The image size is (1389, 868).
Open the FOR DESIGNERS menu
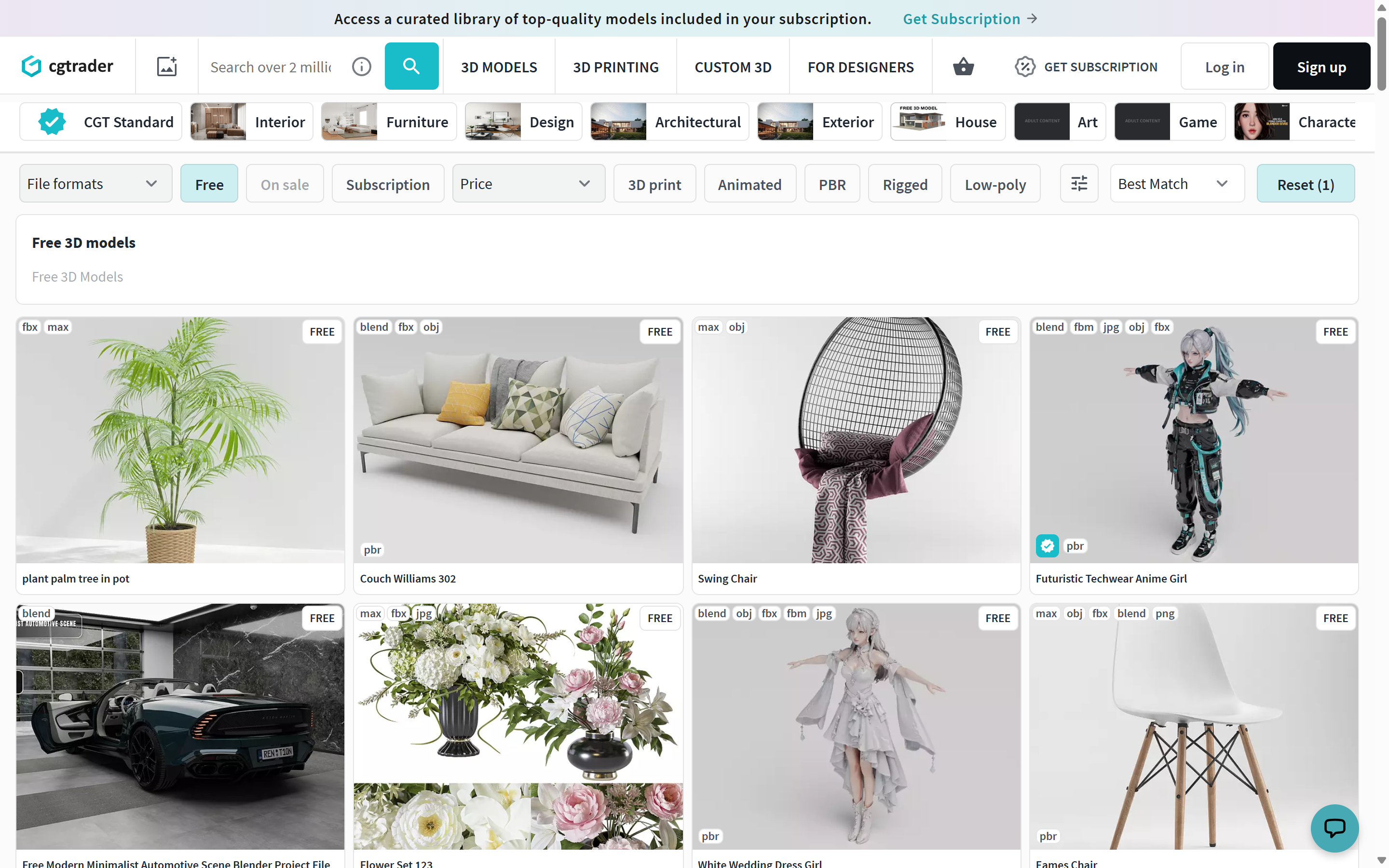[860, 67]
